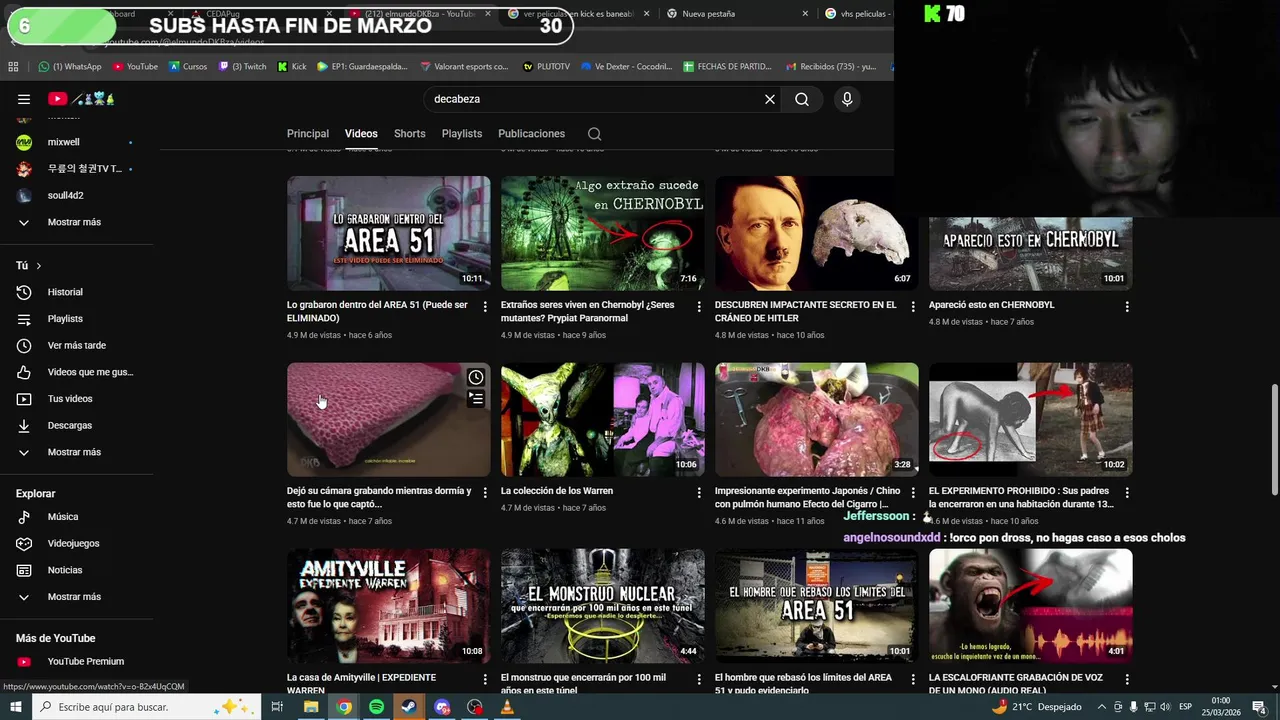Open Steam from the taskbar

point(409,707)
